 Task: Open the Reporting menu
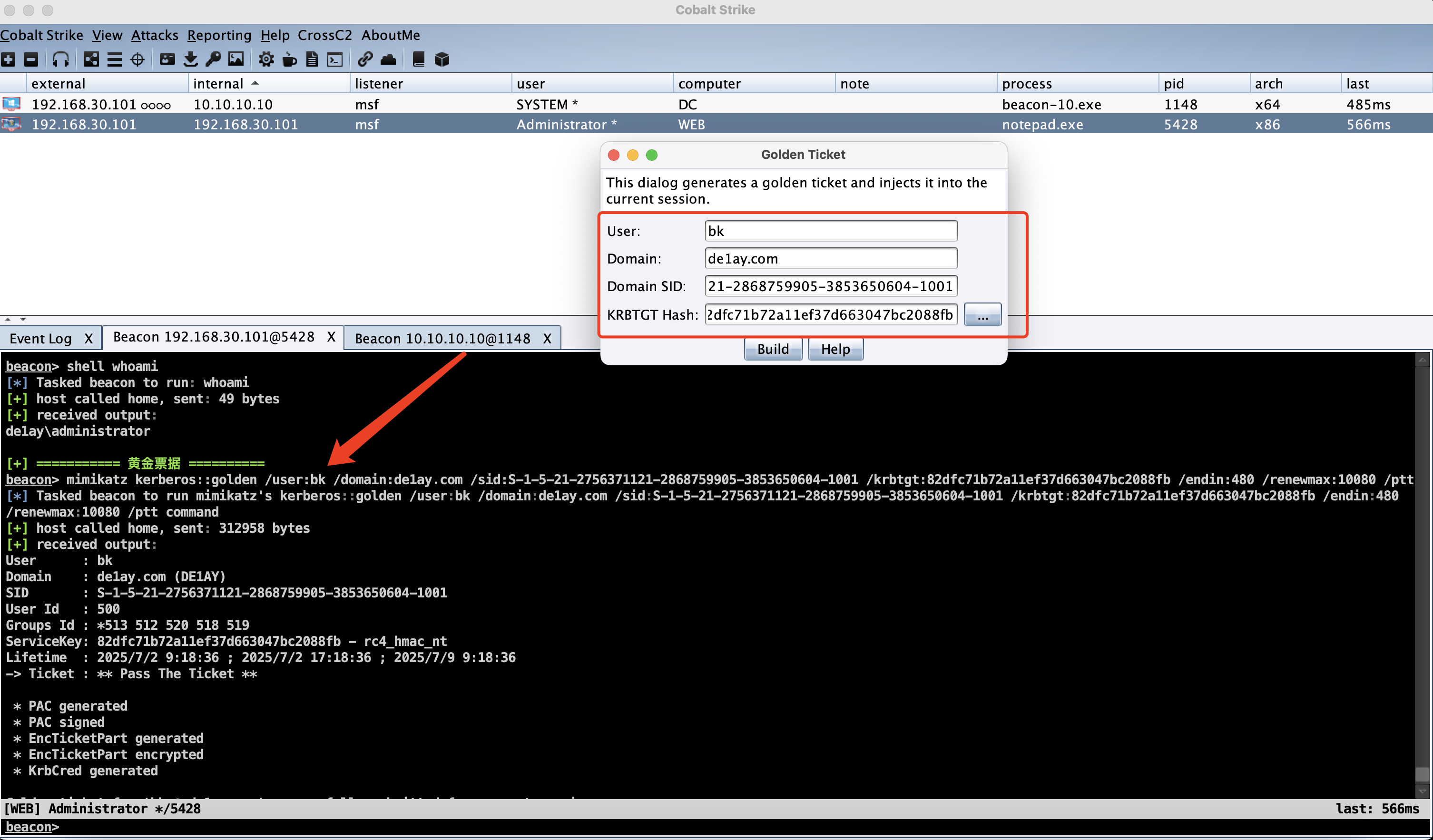pyautogui.click(x=219, y=35)
